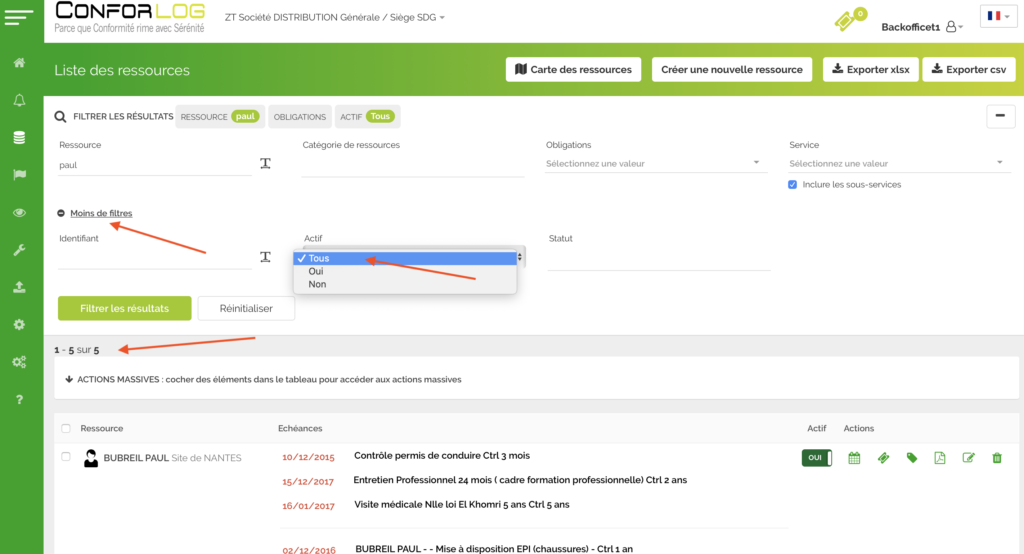Click the tag icon in Actions column

[x=912, y=458]
